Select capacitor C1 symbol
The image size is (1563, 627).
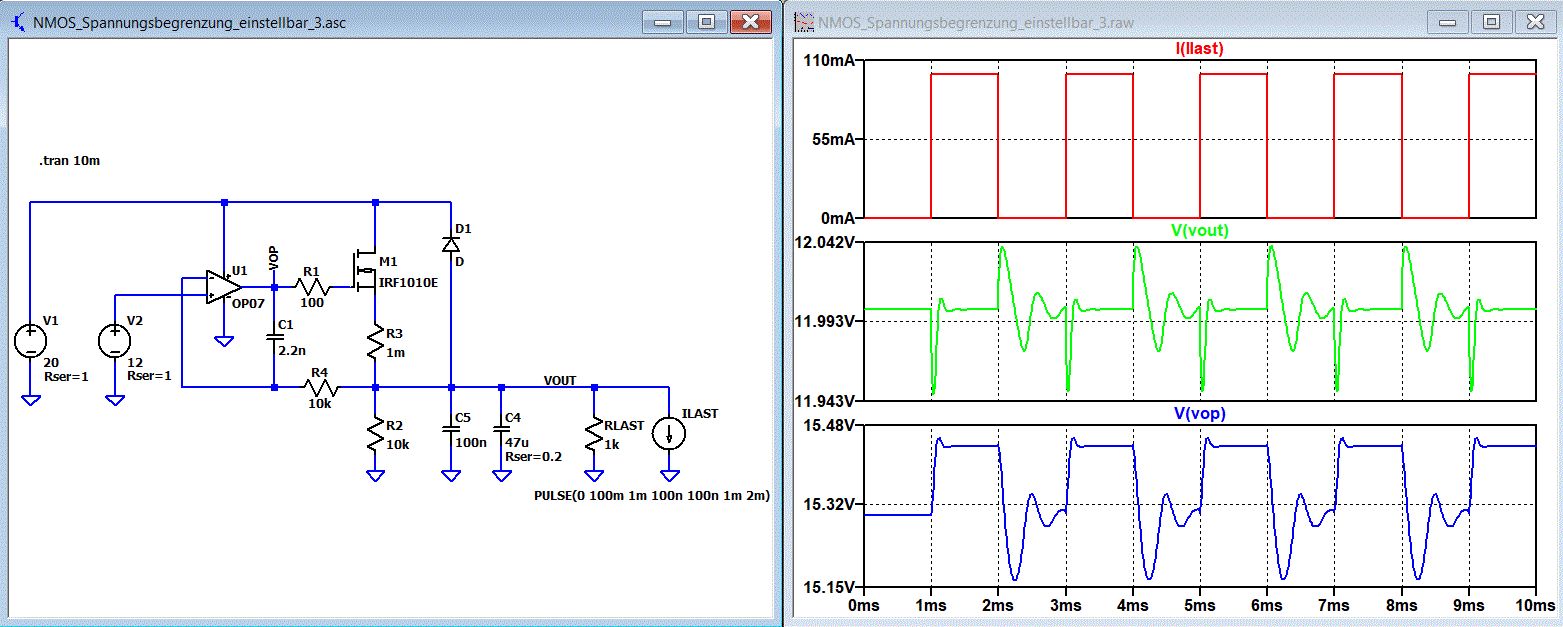(274, 338)
